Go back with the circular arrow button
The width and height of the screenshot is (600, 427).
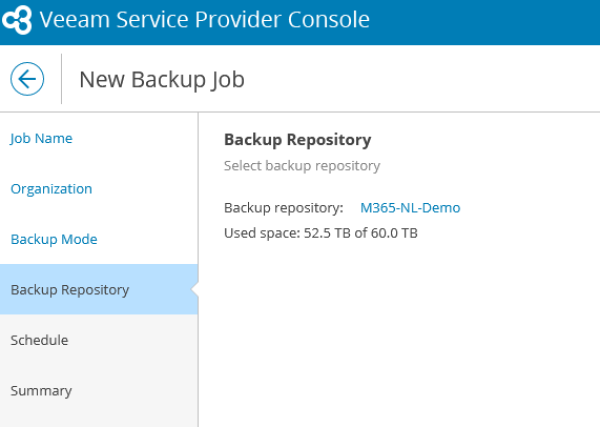27,79
